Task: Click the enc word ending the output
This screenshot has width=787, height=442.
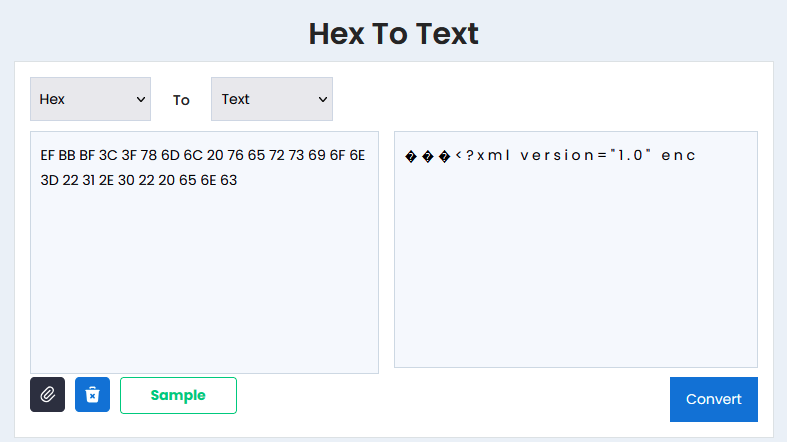Action: point(678,156)
